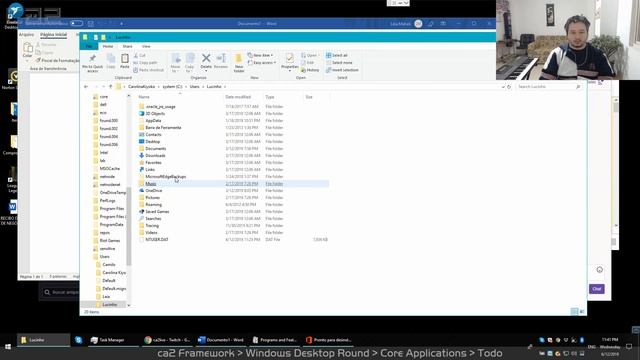This screenshot has width=640, height=360.
Task: Select the Home ribbon tab in Explorer
Action: point(108,46)
